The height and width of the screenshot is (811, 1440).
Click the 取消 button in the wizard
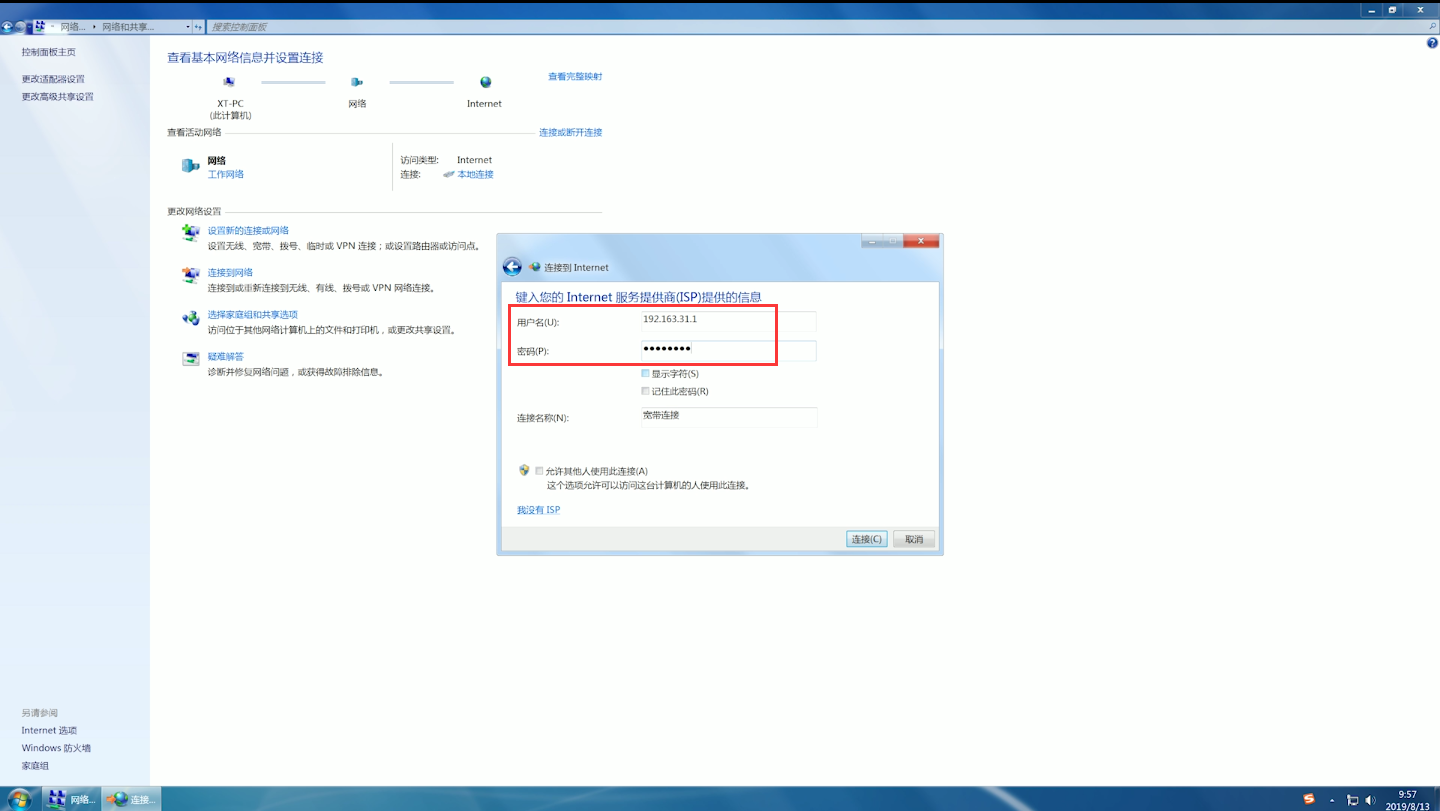(x=914, y=539)
